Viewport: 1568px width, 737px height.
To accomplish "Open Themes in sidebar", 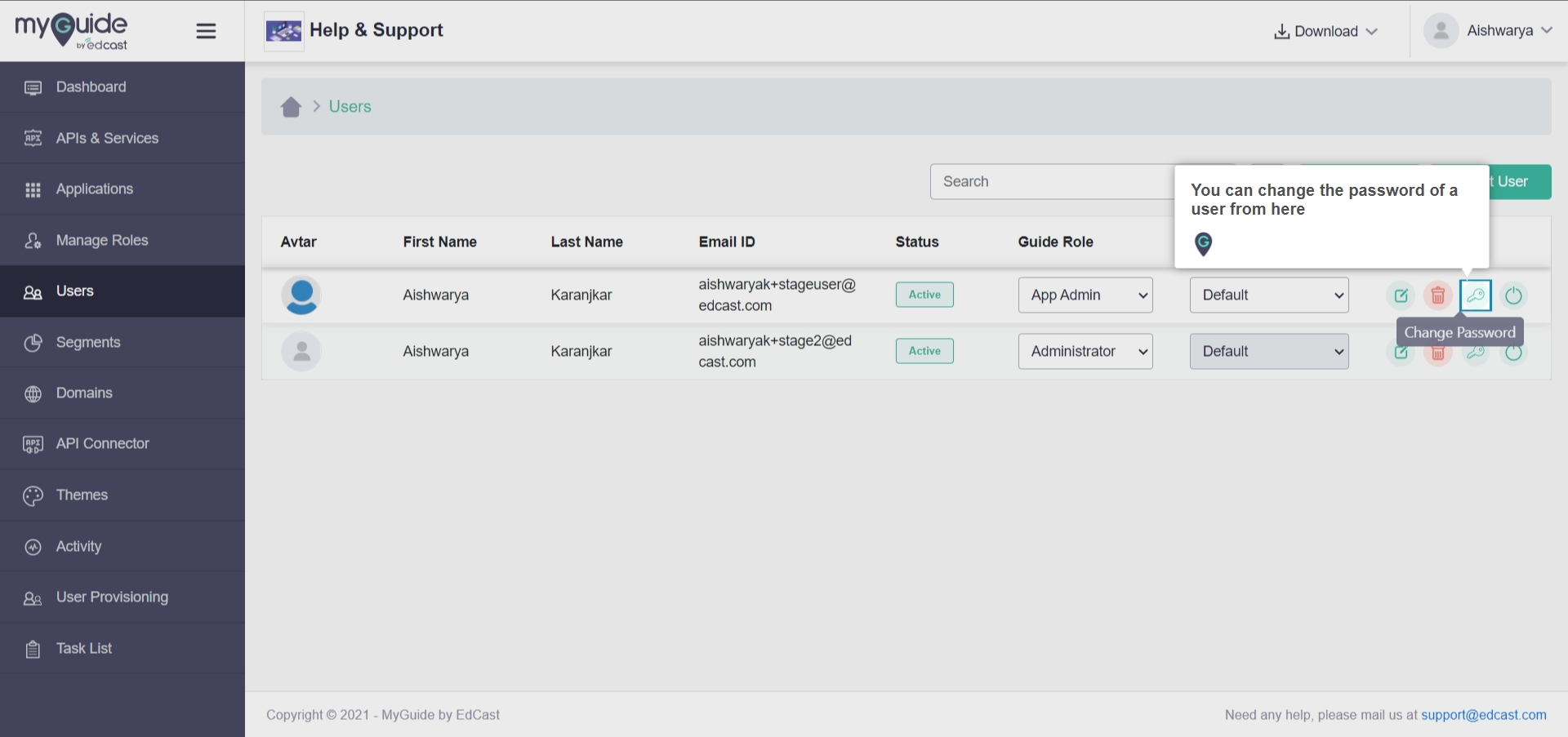I will [122, 495].
